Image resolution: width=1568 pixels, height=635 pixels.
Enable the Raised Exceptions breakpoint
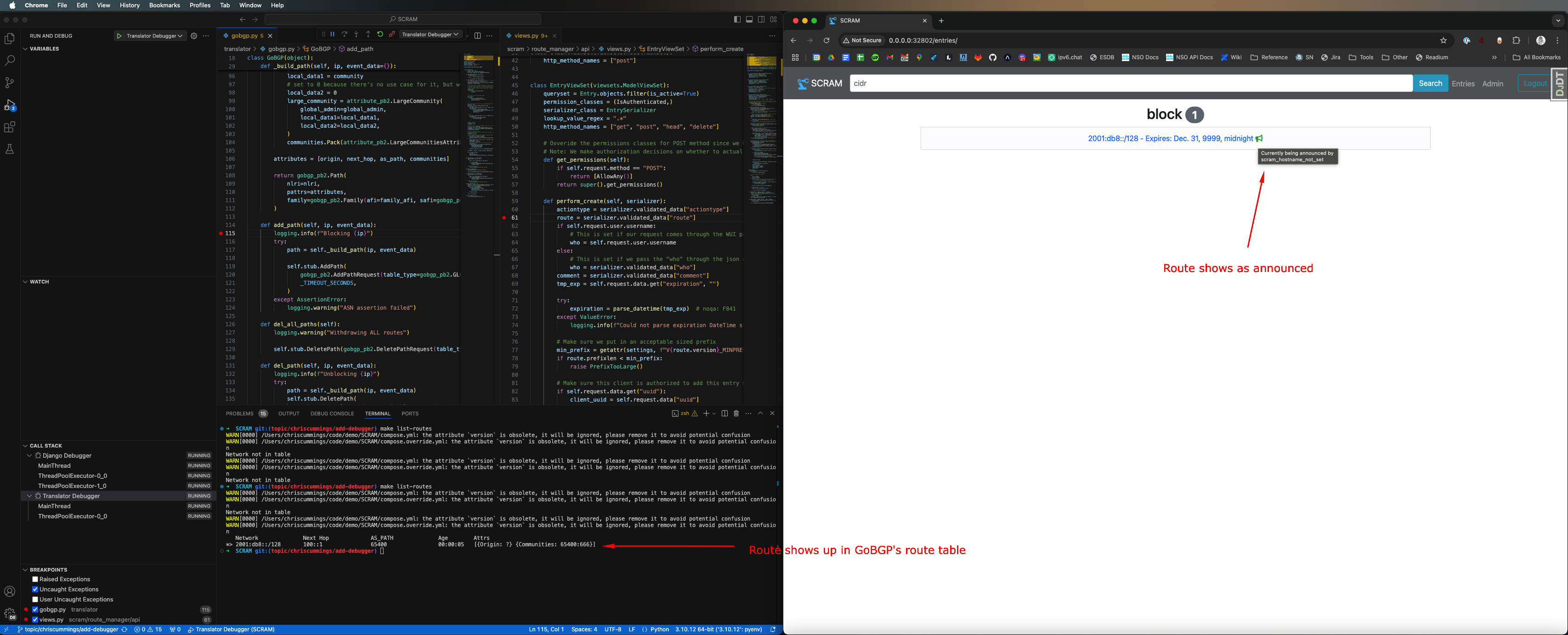tap(35, 579)
